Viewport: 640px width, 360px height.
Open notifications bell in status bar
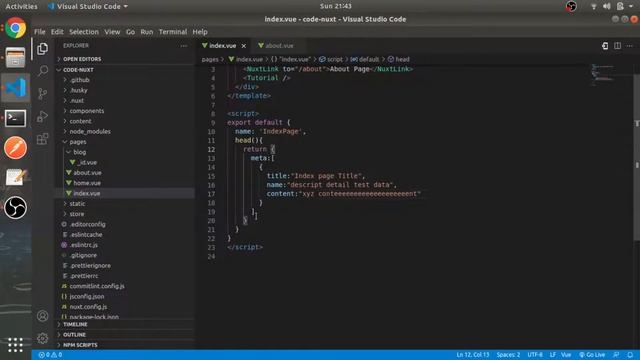[630, 355]
